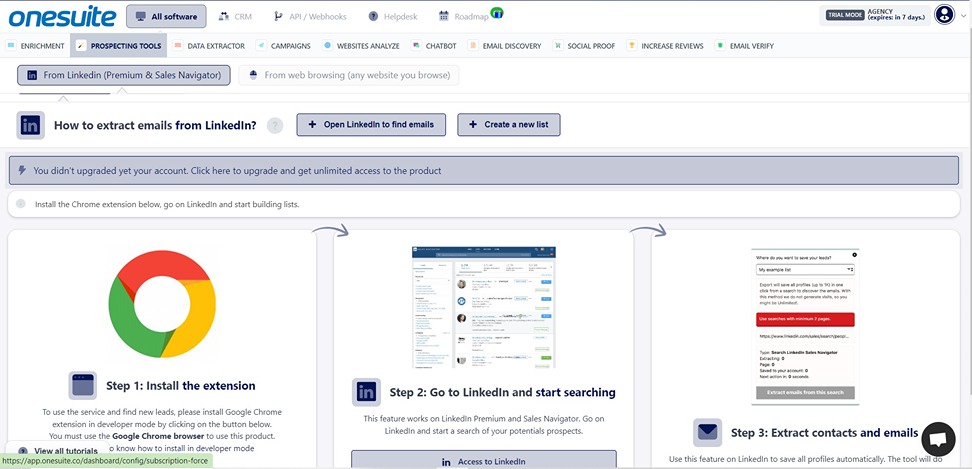Open the Social Proof tab
972x469 pixels.
(x=584, y=46)
